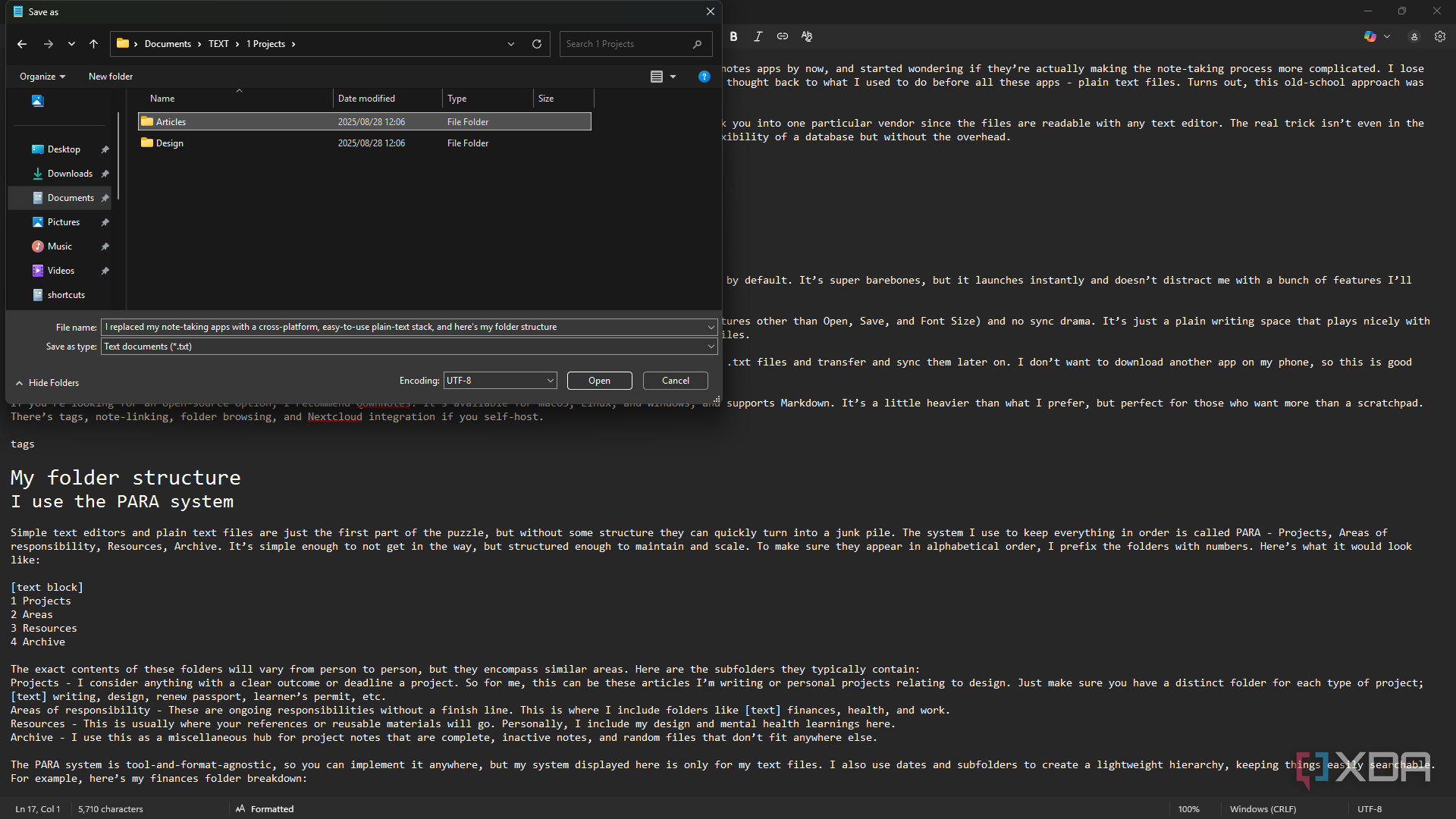The image size is (1456, 819).
Task: Select the Articles folder
Action: [x=365, y=121]
